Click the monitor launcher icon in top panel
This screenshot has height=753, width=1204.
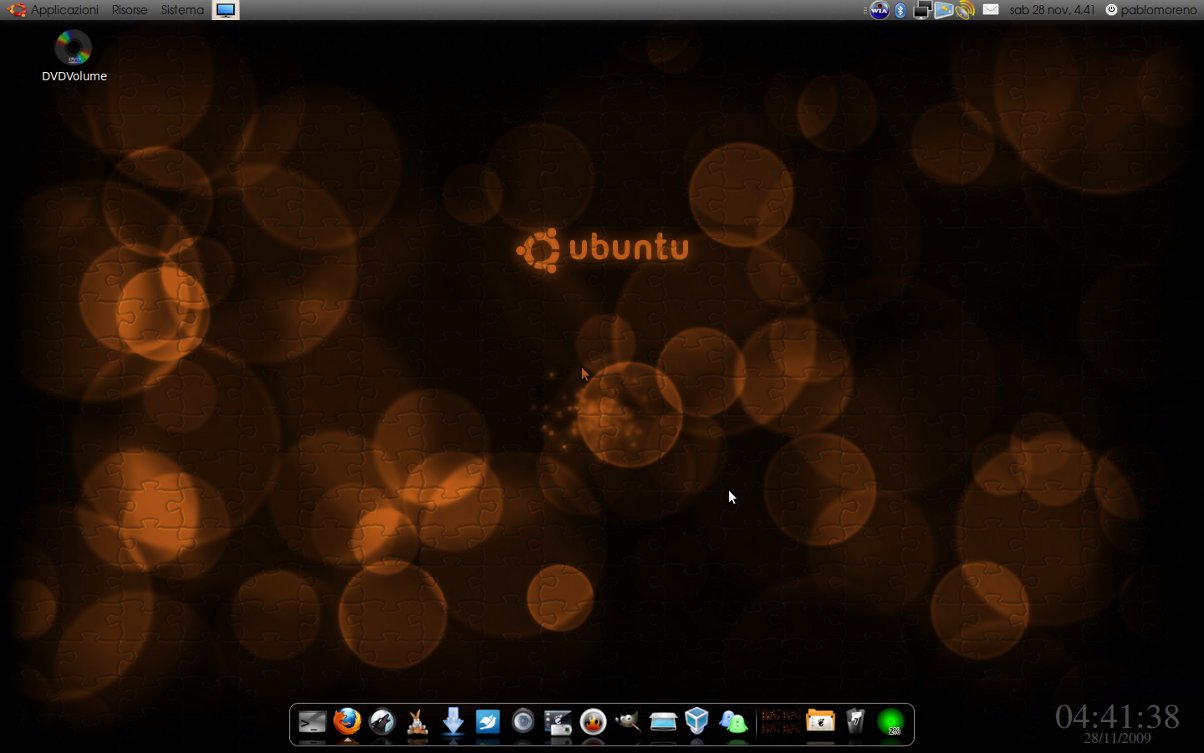(x=226, y=10)
